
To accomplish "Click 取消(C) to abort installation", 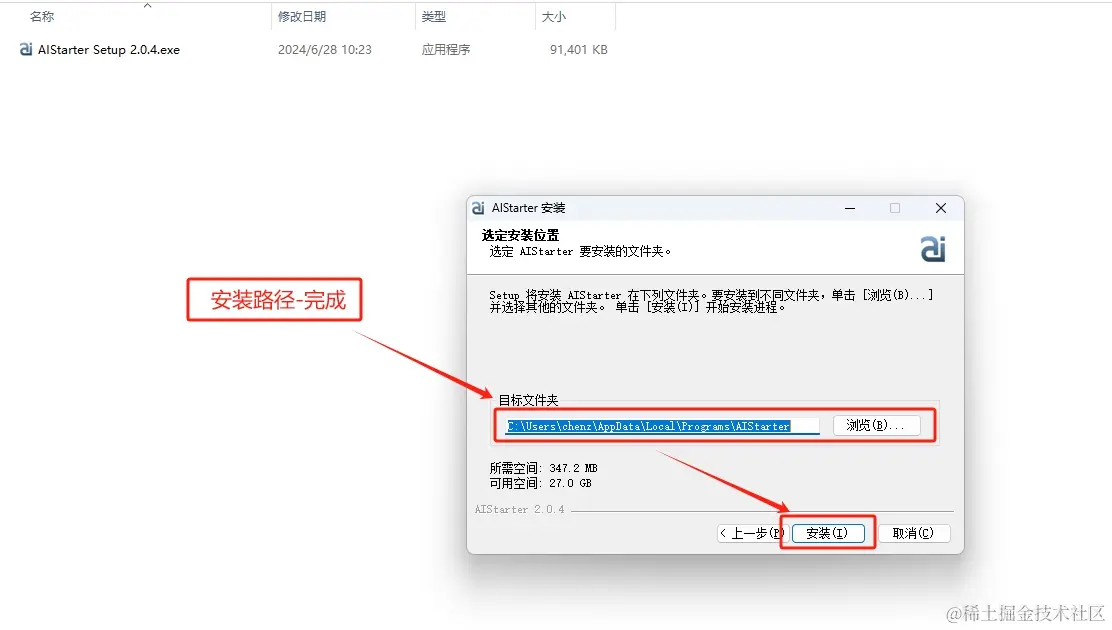I will coord(914,533).
